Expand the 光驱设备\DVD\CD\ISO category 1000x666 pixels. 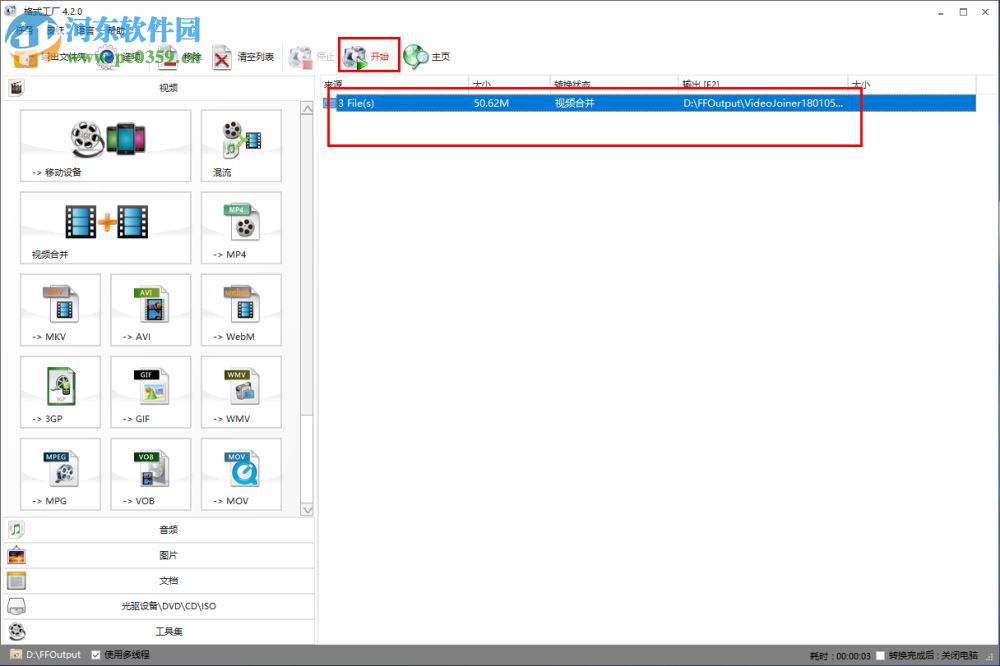pyautogui.click(x=159, y=606)
